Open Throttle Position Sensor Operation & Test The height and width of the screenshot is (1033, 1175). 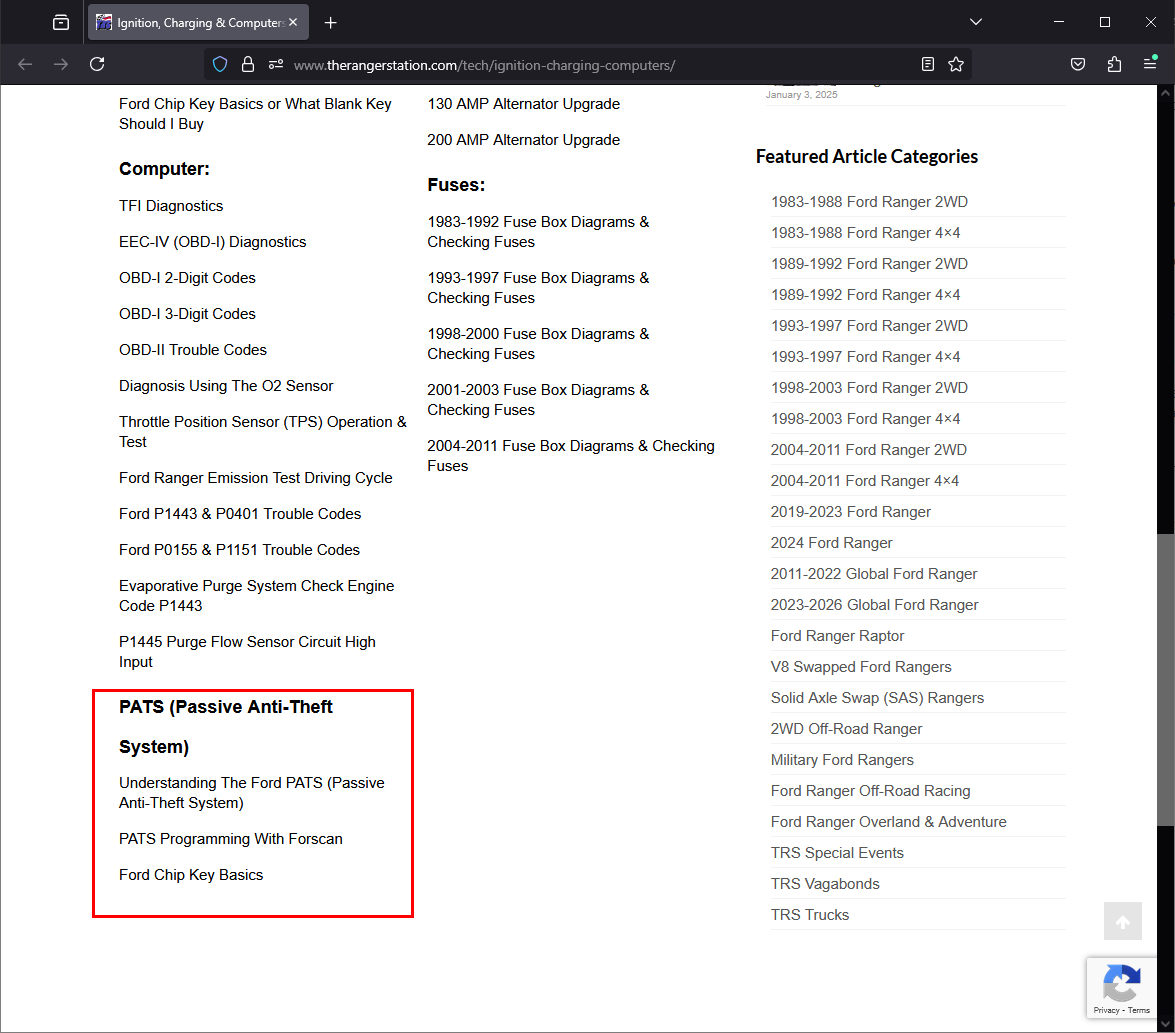pyautogui.click(x=263, y=431)
